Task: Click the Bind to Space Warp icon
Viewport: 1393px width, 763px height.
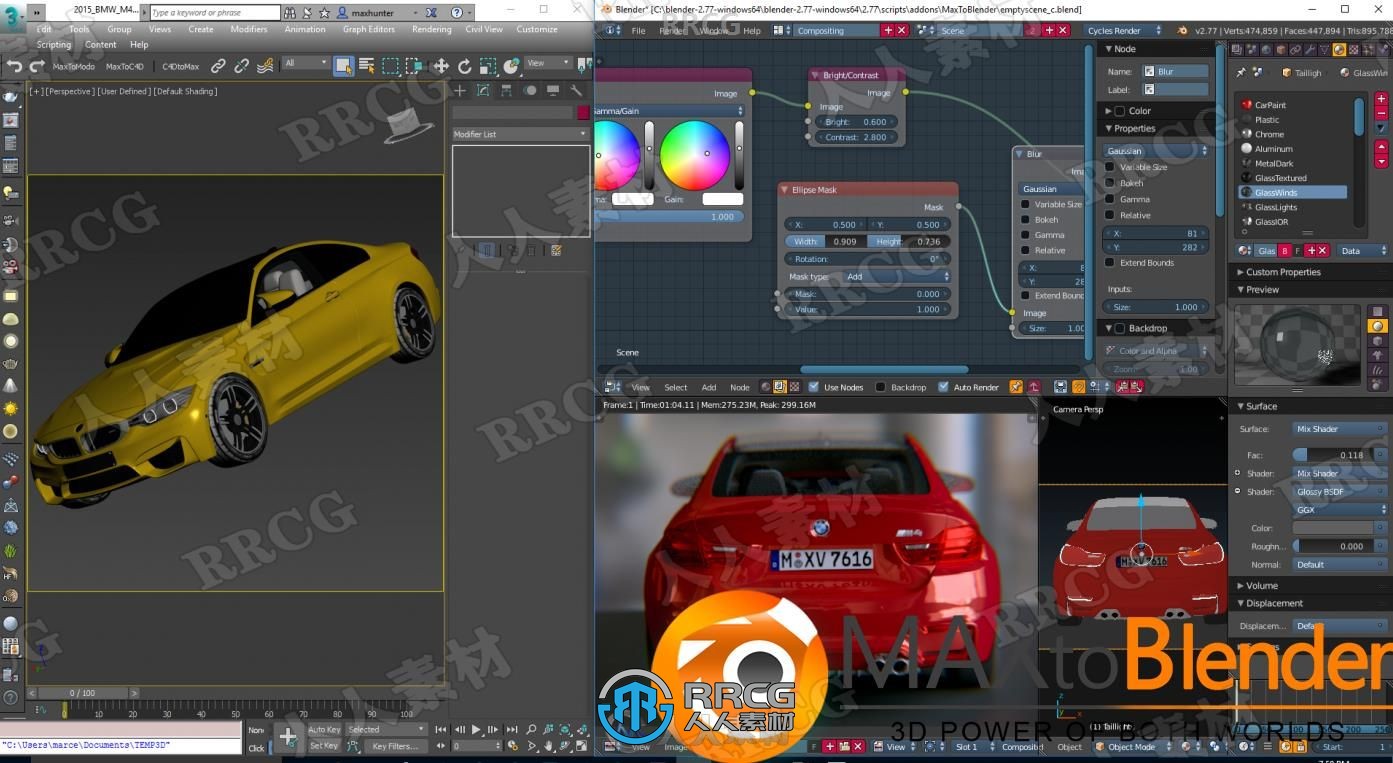Action: (x=265, y=66)
